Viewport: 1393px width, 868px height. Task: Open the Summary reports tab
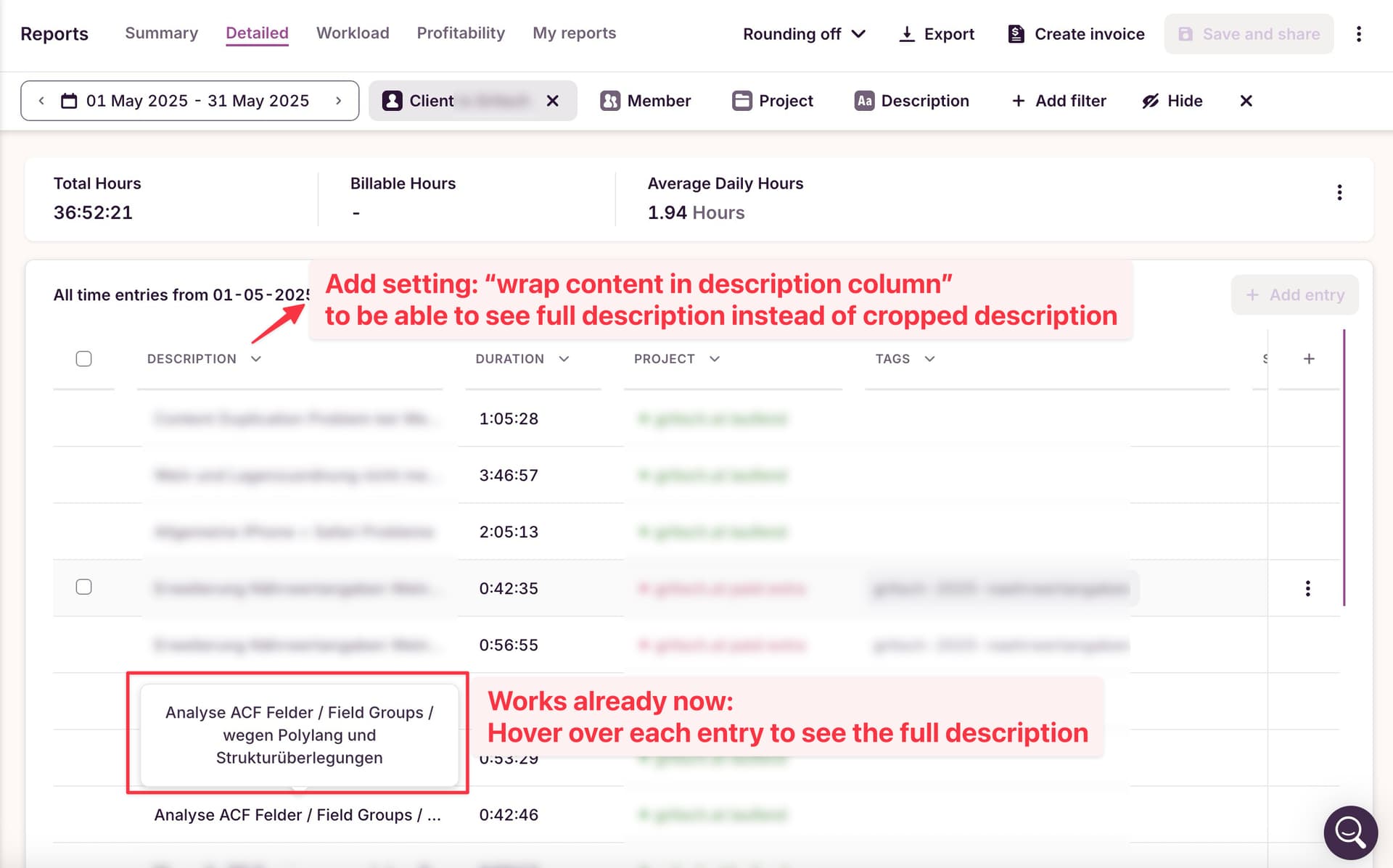pos(161,33)
